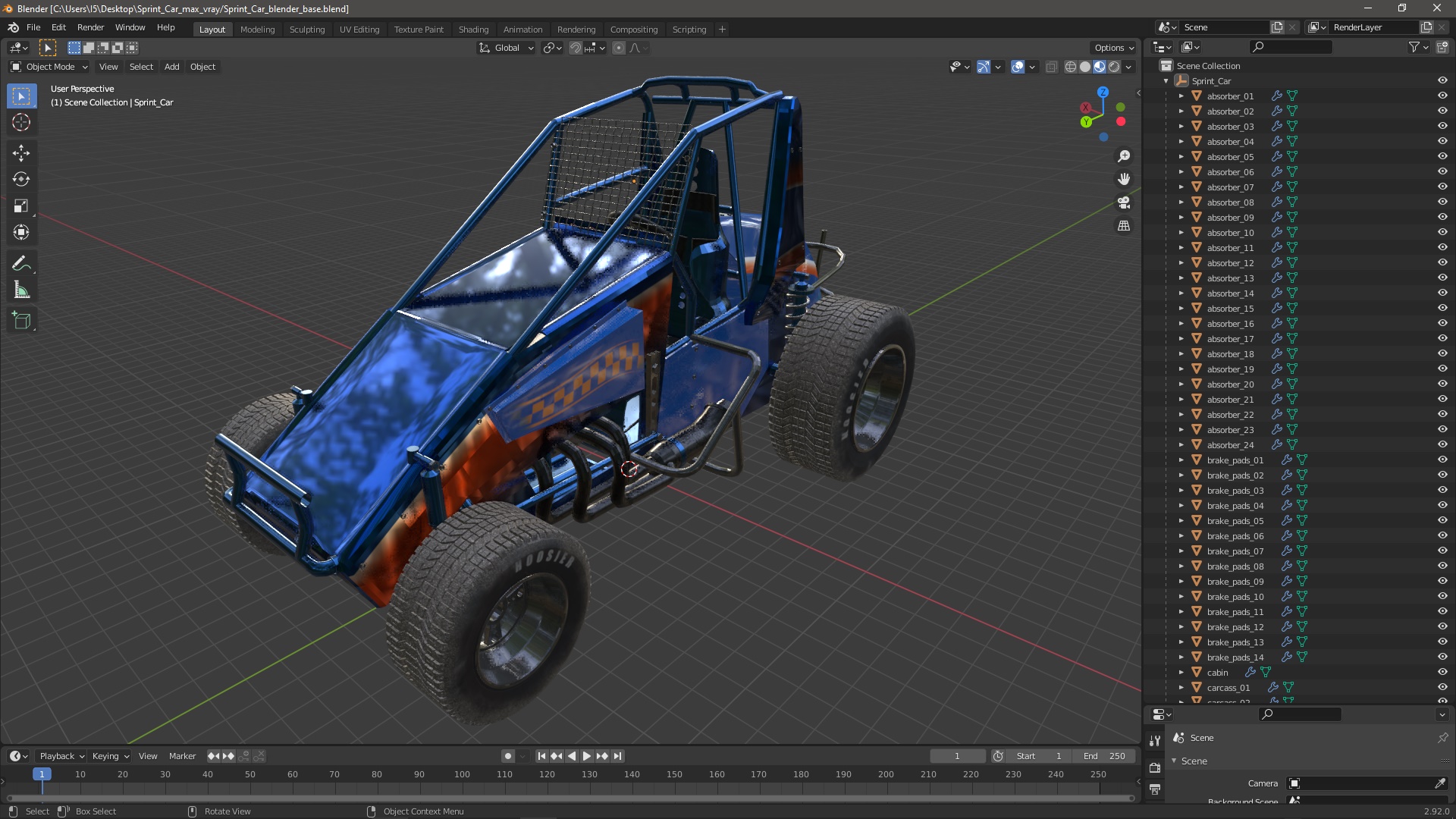Viewport: 1456px width, 819px height.
Task: Open the Options dropdown
Action: [1114, 48]
